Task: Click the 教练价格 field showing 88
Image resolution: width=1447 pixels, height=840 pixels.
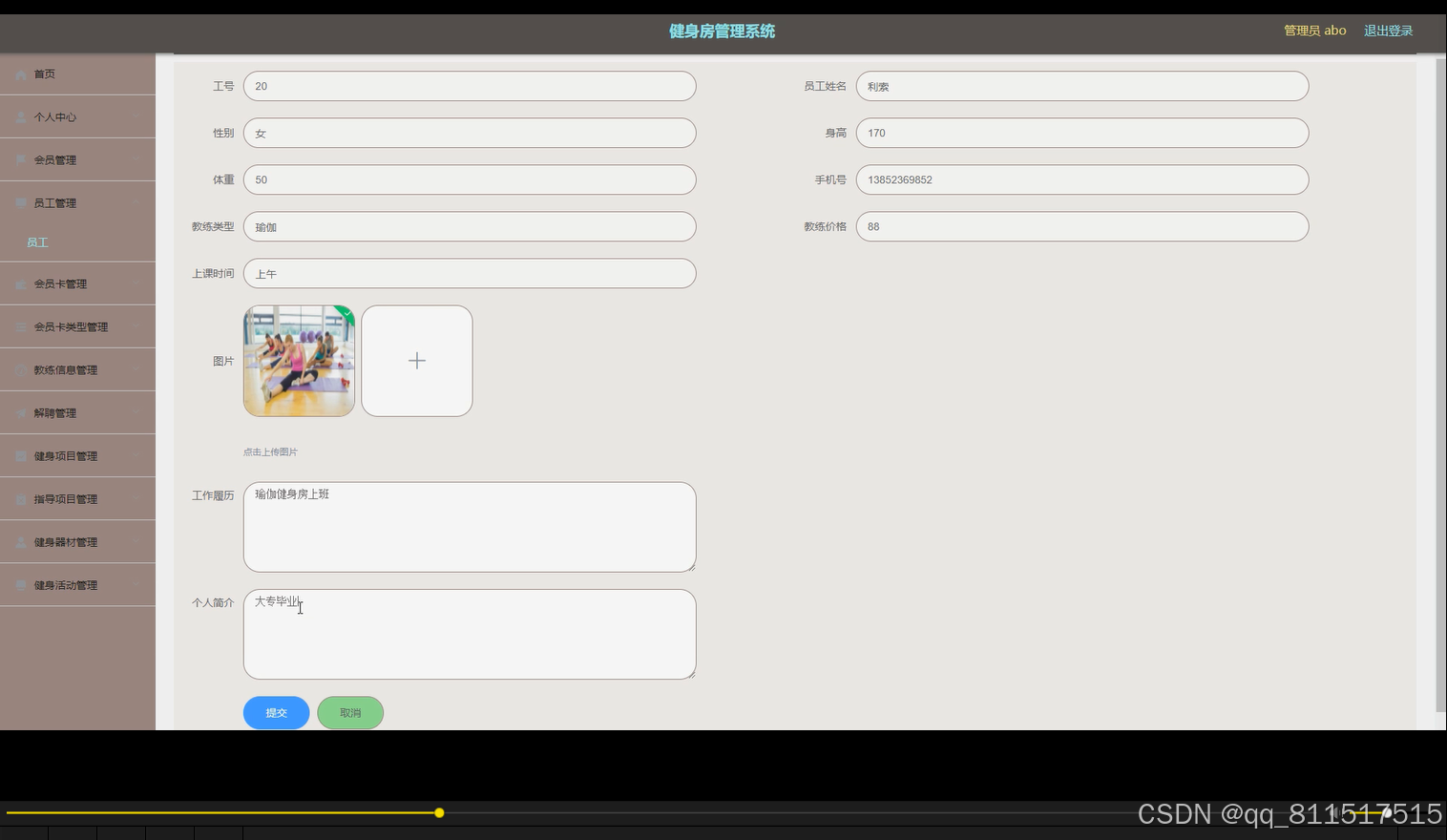Action: 1082,226
